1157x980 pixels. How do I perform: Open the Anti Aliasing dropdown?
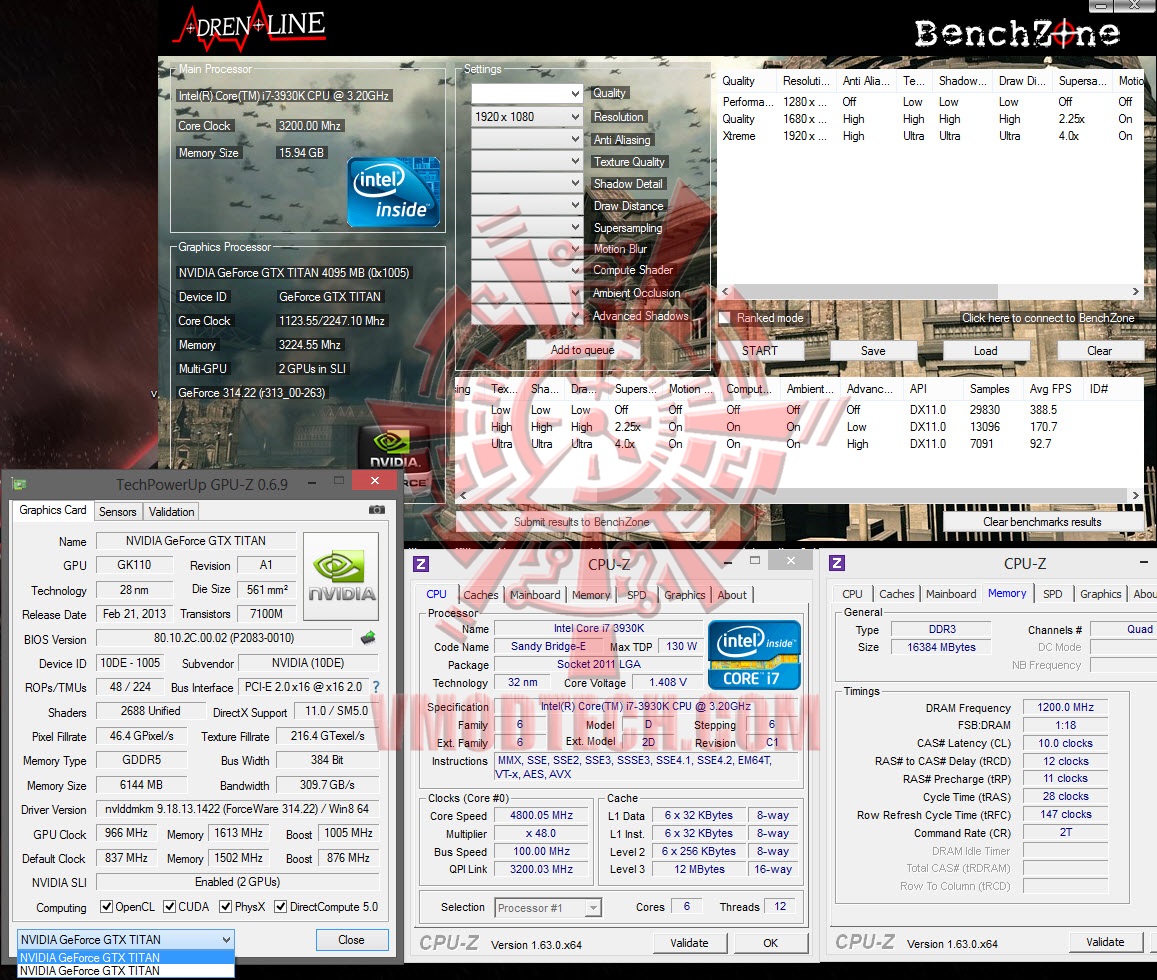[528, 139]
